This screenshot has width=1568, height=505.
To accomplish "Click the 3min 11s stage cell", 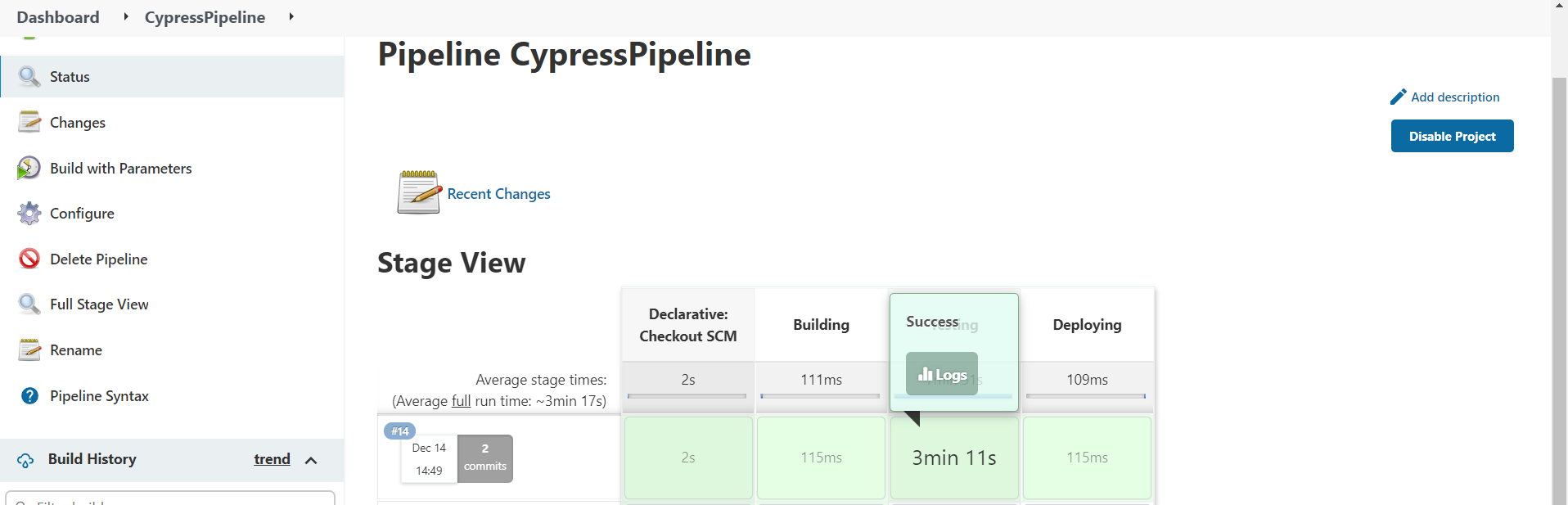I will (x=954, y=458).
